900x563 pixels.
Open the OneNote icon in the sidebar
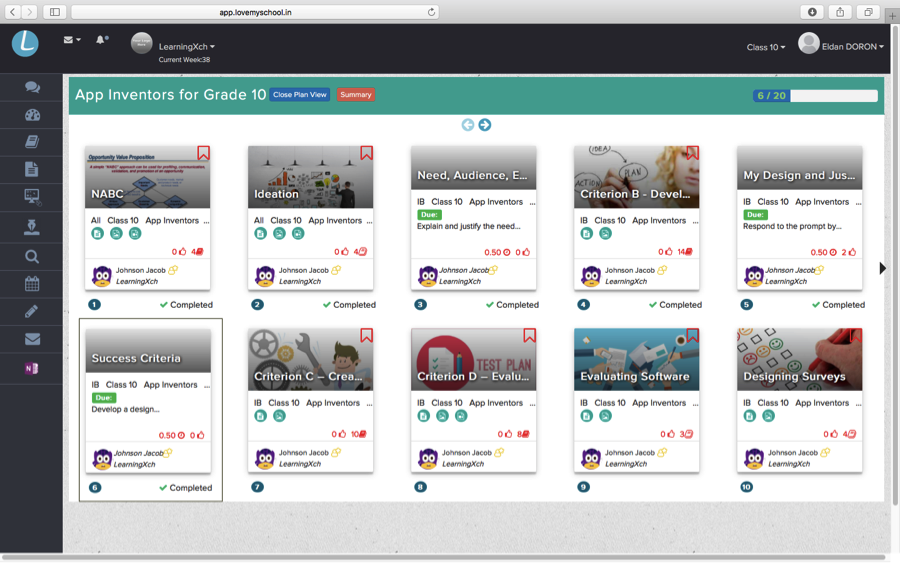pyautogui.click(x=32, y=368)
